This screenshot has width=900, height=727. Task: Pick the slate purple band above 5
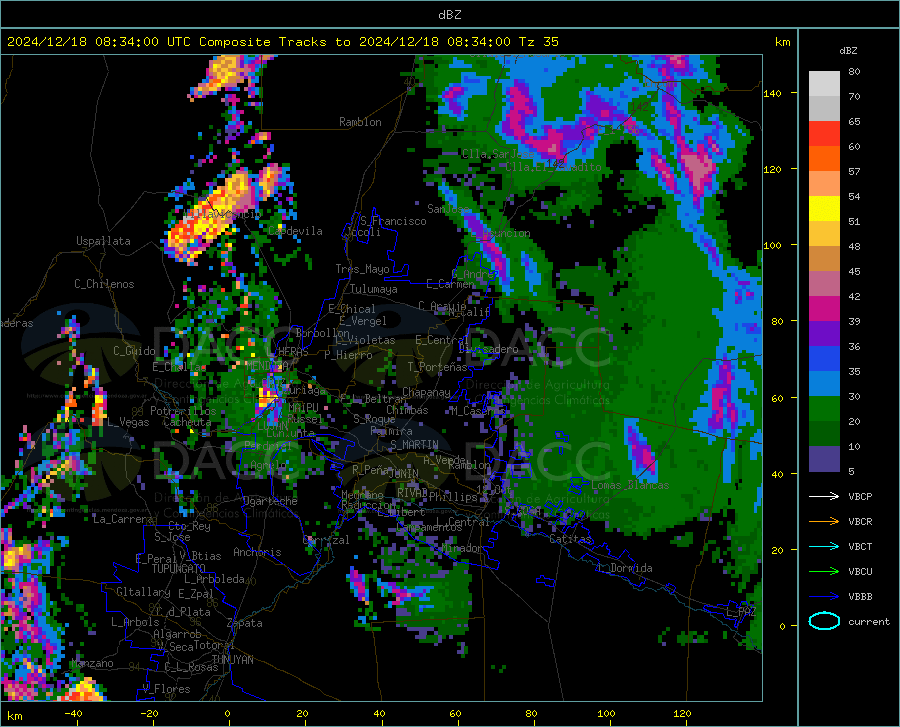point(824,459)
